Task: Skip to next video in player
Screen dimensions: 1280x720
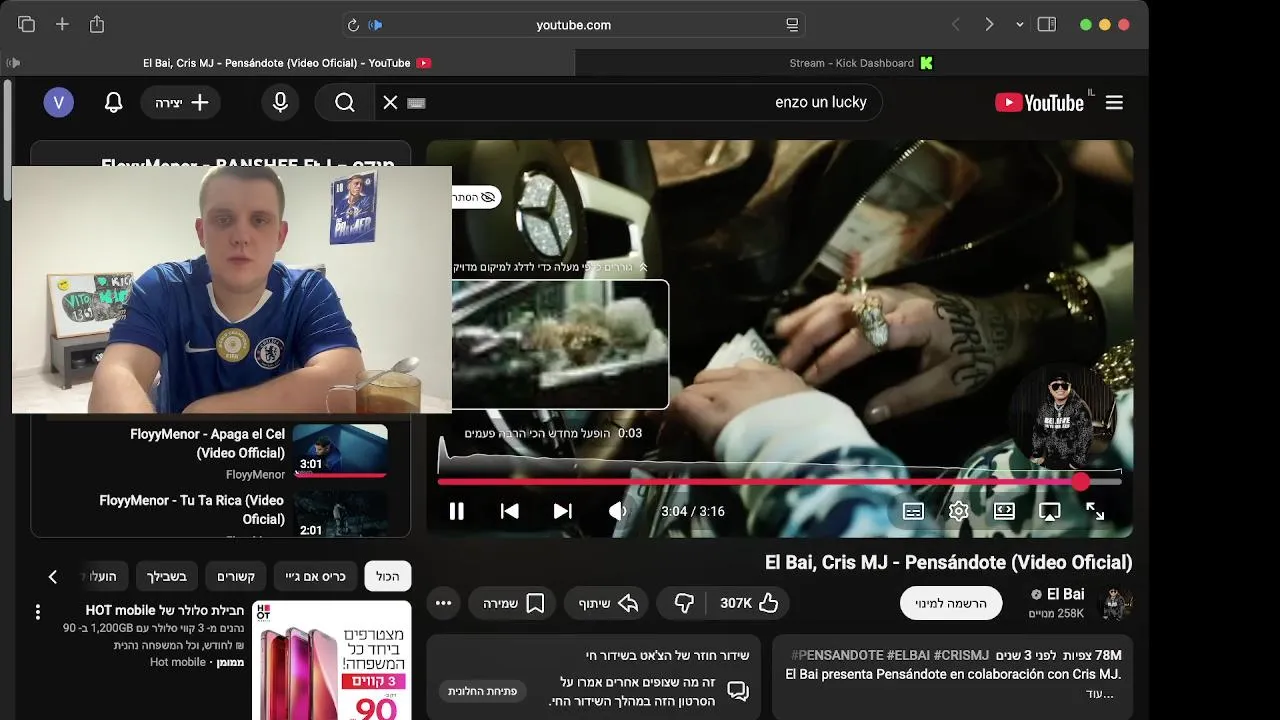Action: coord(563,511)
